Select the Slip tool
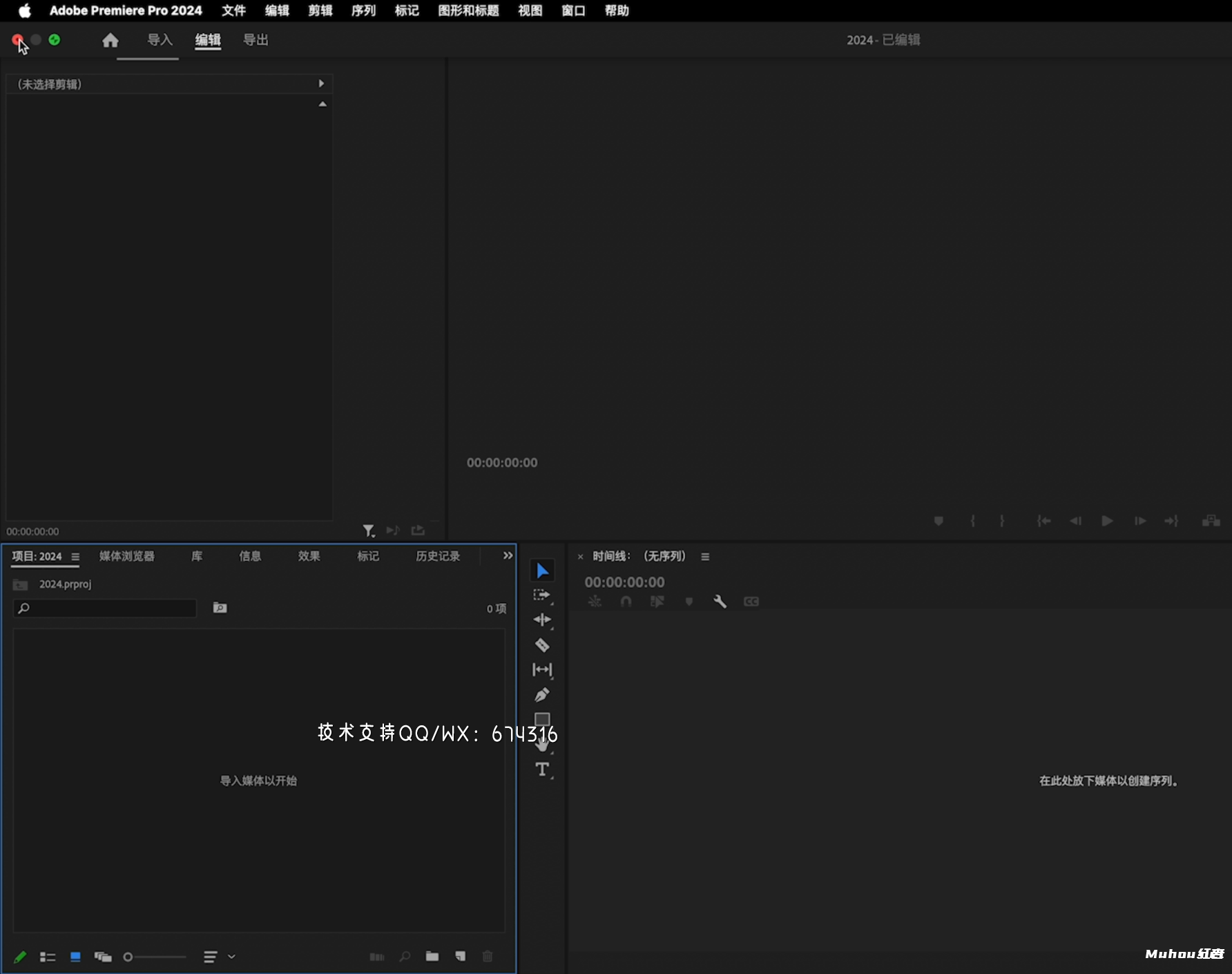The height and width of the screenshot is (974, 1232). [542, 670]
